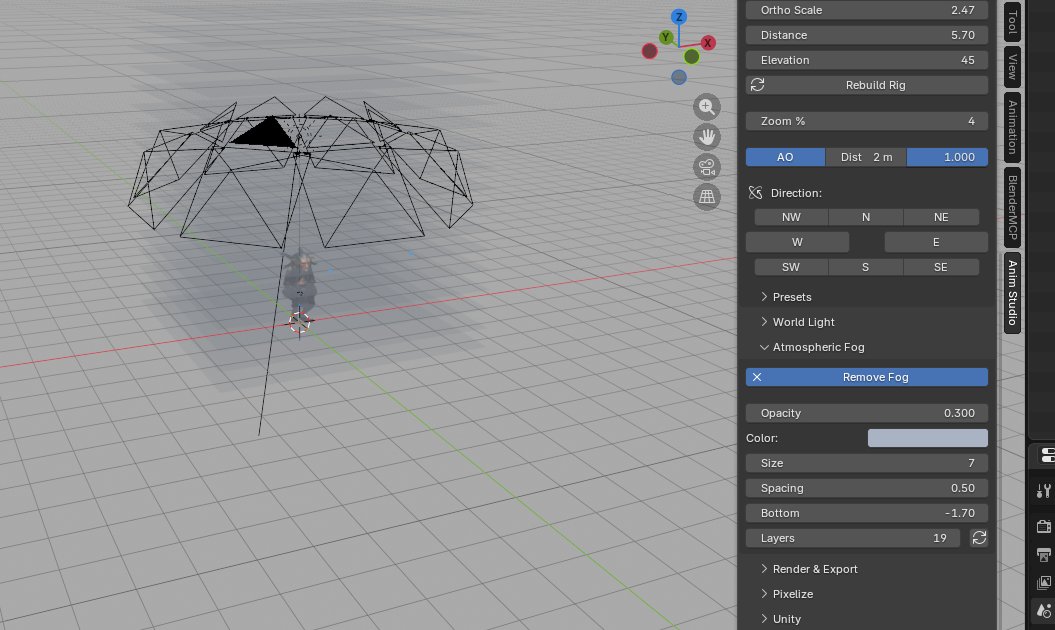Click the green Y axis gizmo circle
Screen dimensions: 1055x630
click(665, 37)
